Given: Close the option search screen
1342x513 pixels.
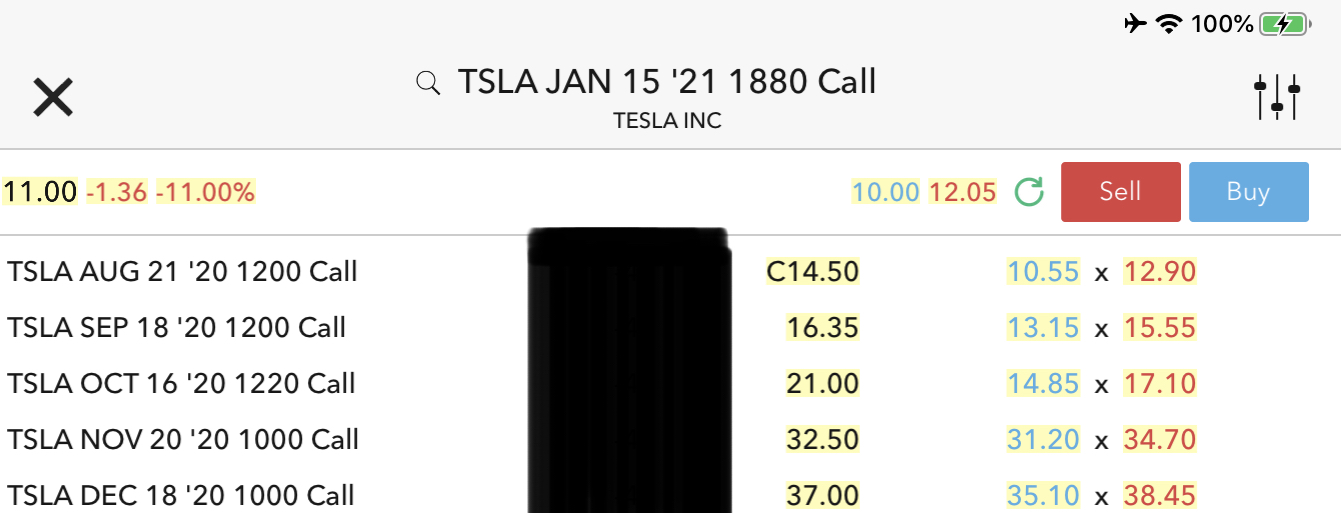Looking at the screenshot, I should point(53,97).
